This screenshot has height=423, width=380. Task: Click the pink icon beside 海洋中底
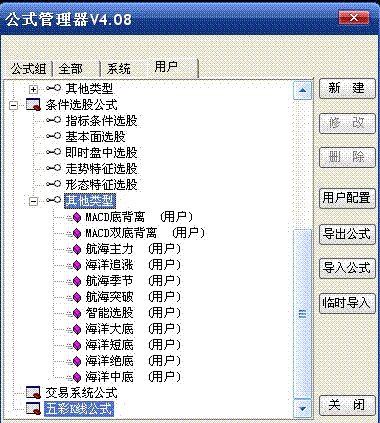[77, 377]
